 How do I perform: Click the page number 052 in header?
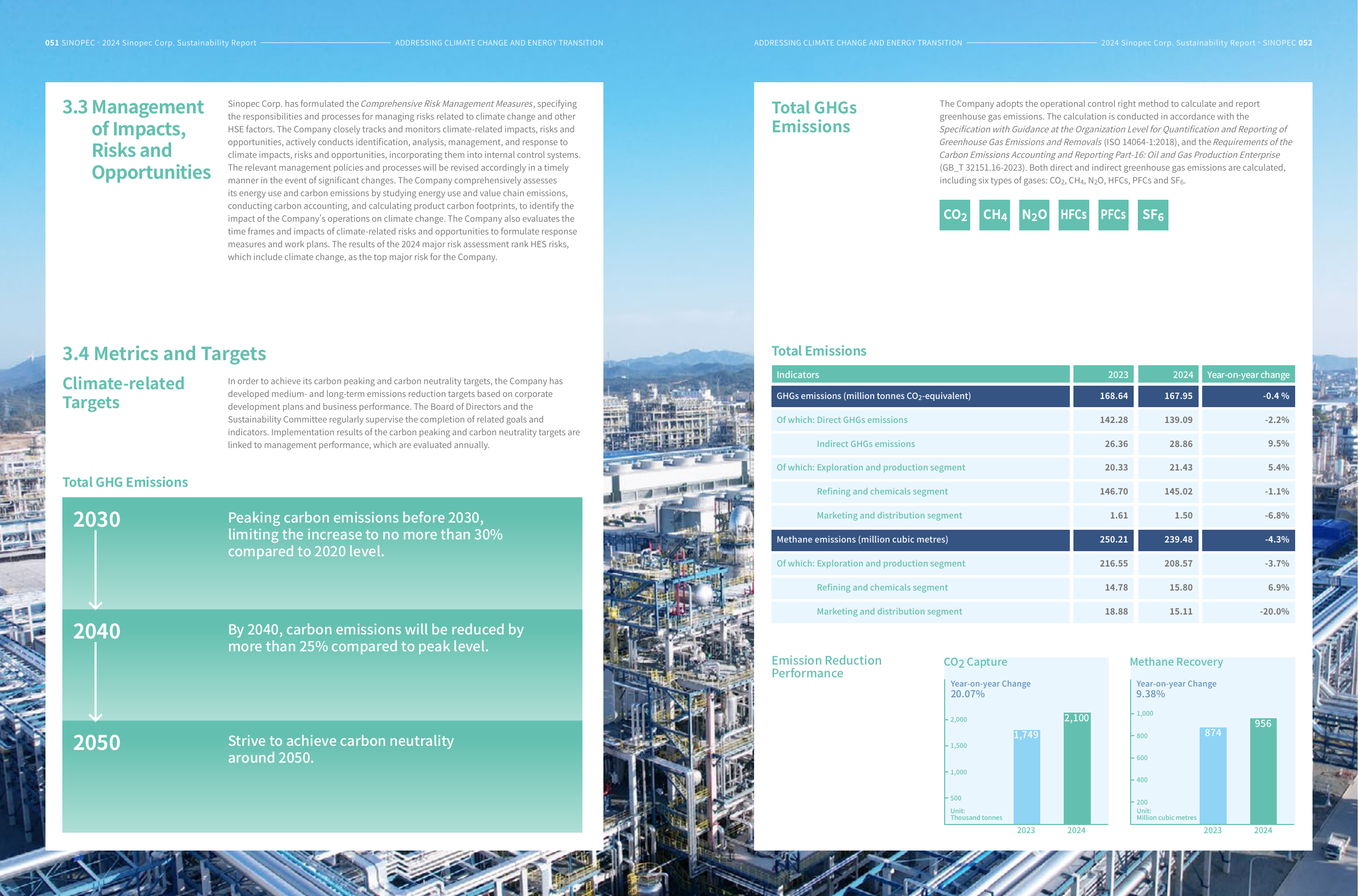click(x=1305, y=43)
